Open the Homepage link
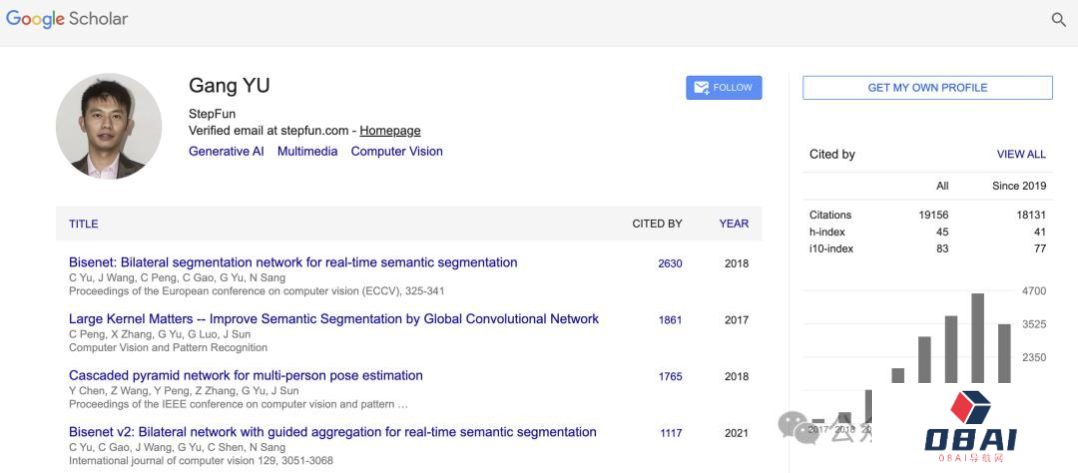This screenshot has height=473, width=1078. (390, 131)
